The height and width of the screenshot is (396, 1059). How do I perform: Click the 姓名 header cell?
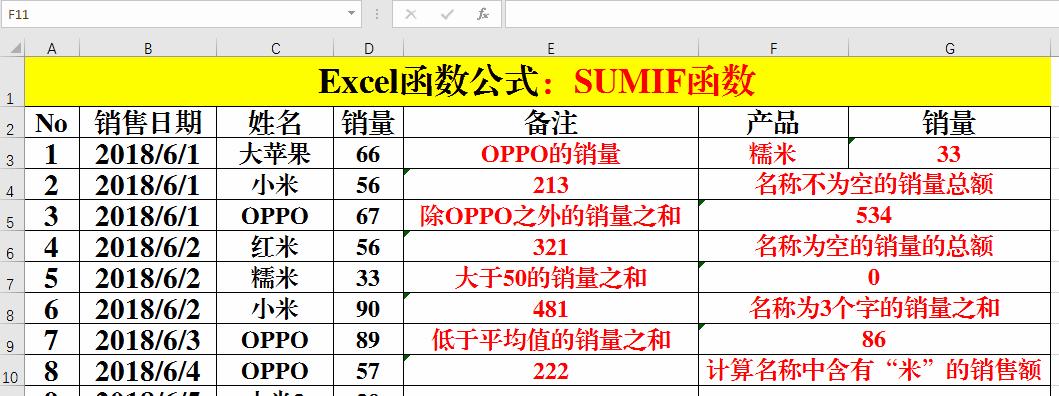tap(275, 123)
